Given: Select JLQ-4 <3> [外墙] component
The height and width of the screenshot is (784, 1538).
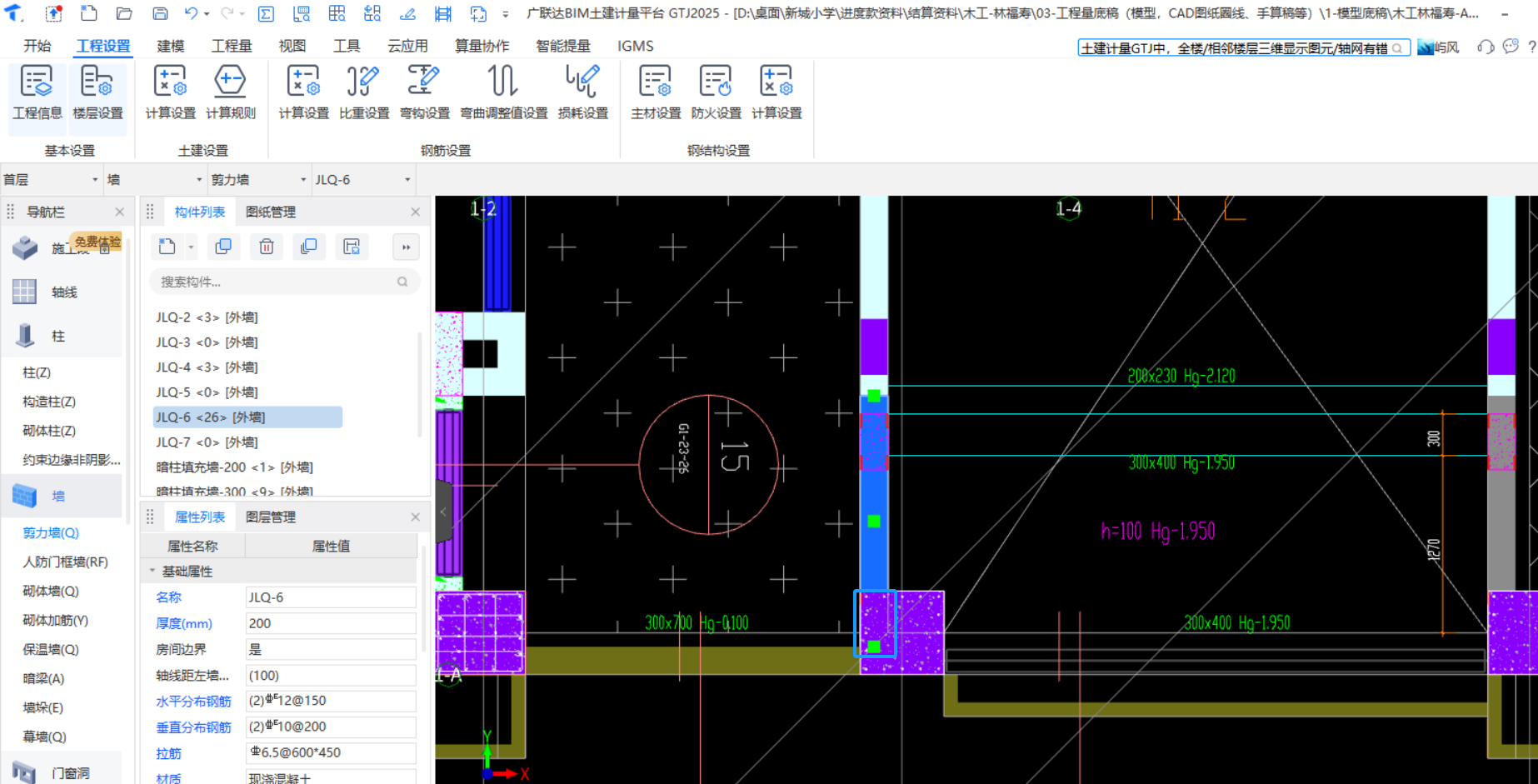Looking at the screenshot, I should [x=207, y=367].
